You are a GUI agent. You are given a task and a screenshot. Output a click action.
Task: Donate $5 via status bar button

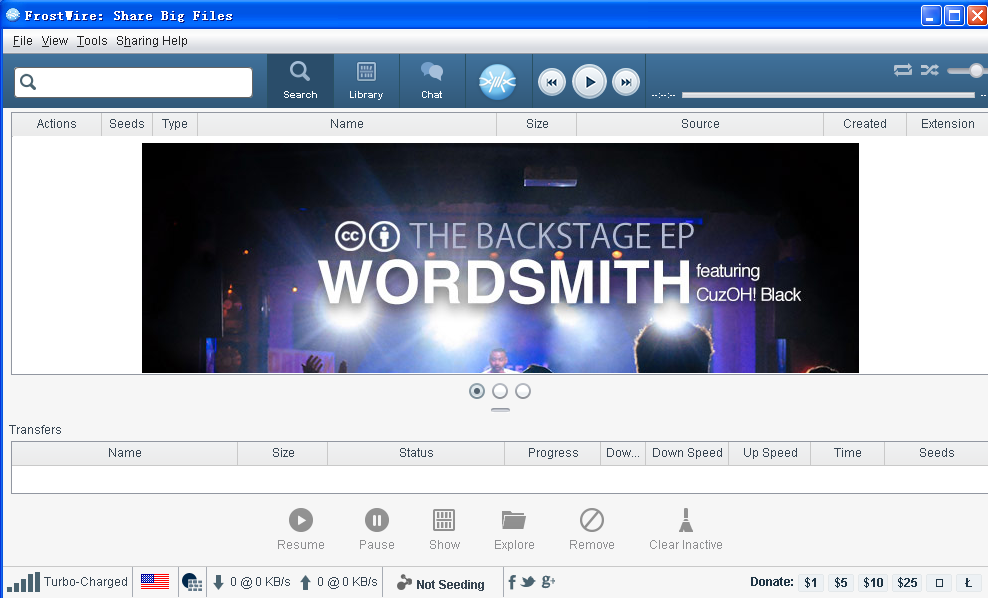click(x=841, y=583)
